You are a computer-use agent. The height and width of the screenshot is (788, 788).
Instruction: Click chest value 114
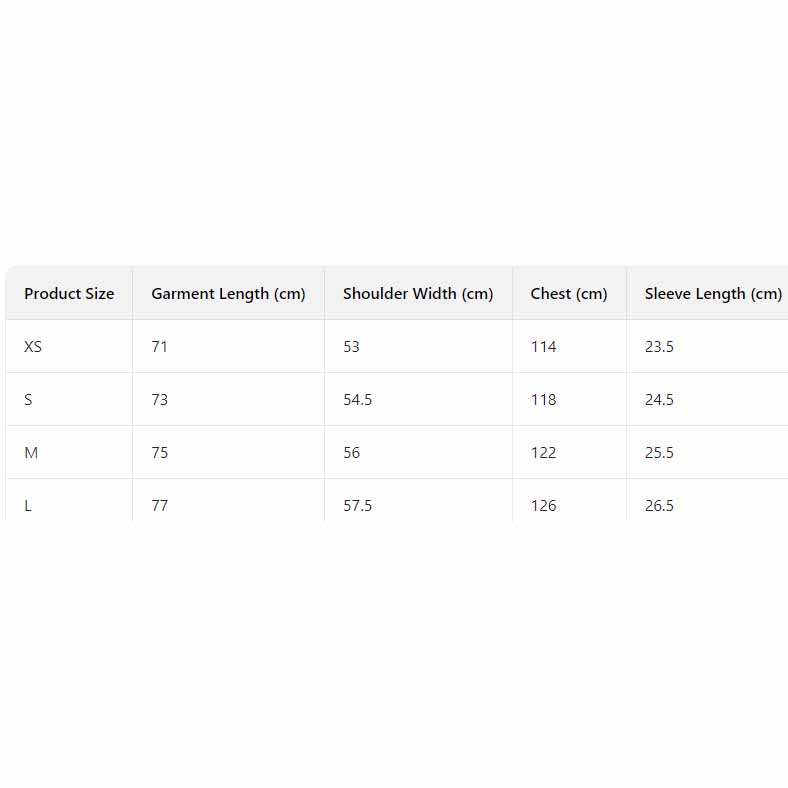tap(543, 347)
